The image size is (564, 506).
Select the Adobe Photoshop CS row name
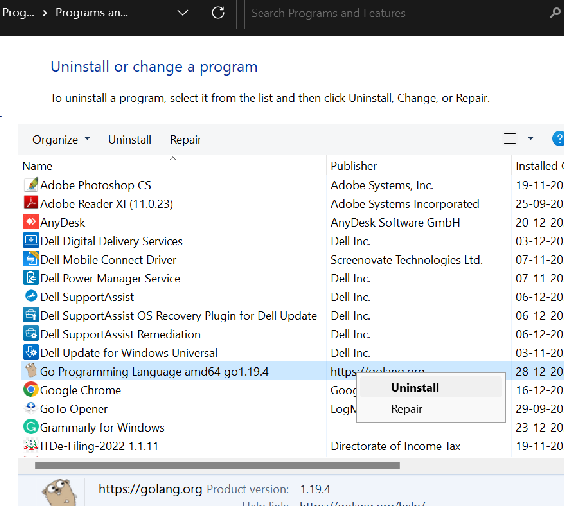click(x=96, y=185)
